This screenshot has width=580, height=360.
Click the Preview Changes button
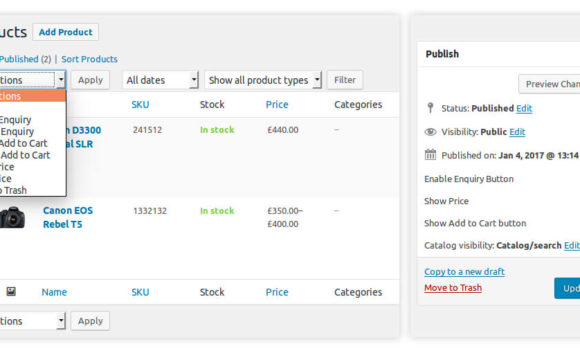(x=549, y=84)
